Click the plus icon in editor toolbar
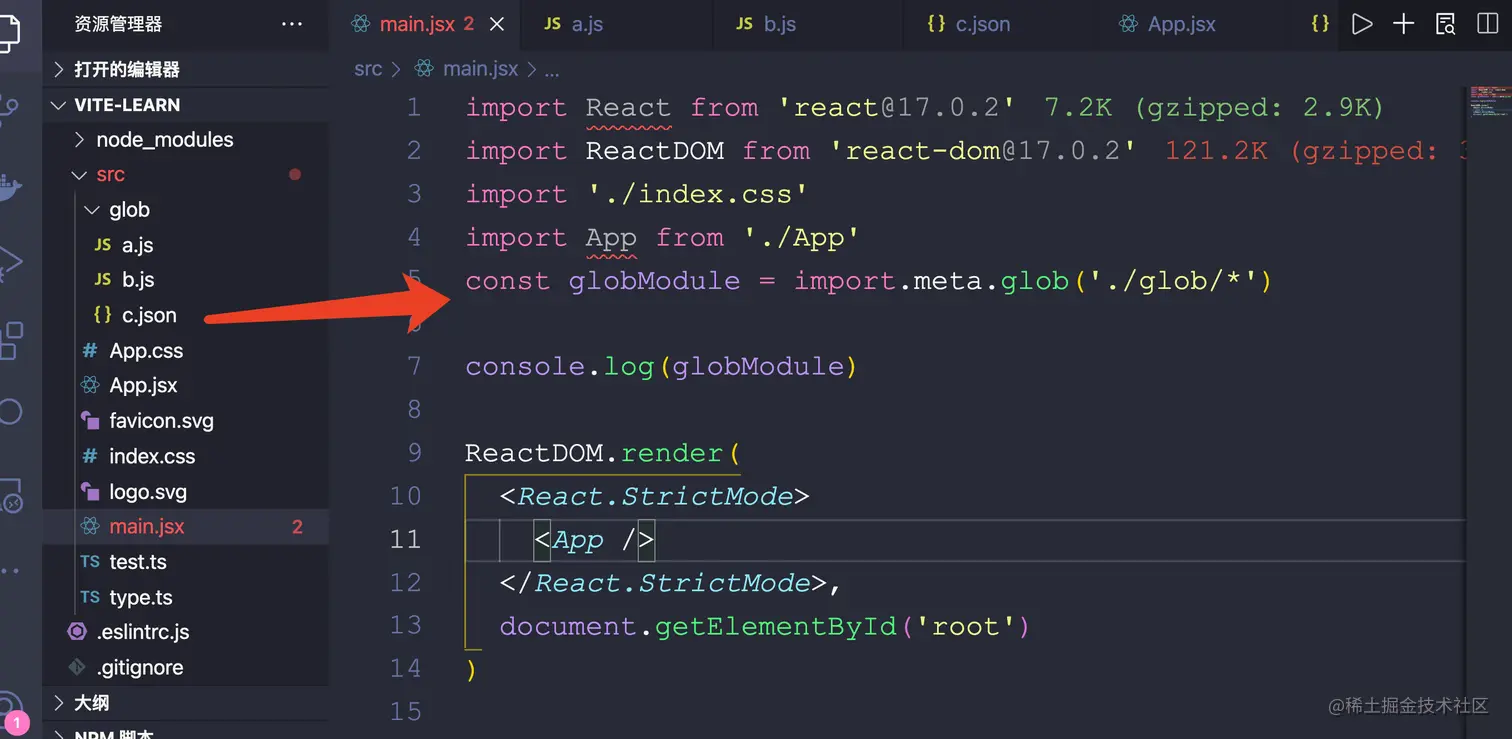 pyautogui.click(x=1404, y=24)
